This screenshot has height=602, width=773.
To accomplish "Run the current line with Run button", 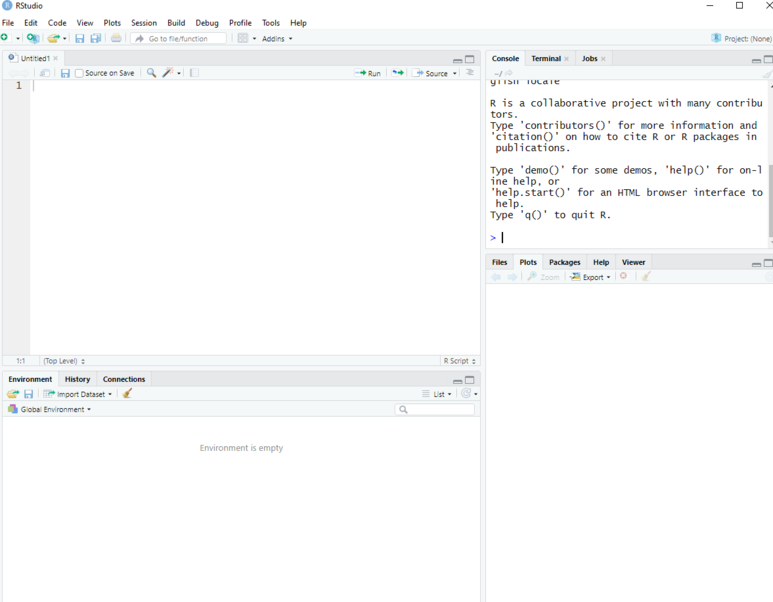I will 368,73.
